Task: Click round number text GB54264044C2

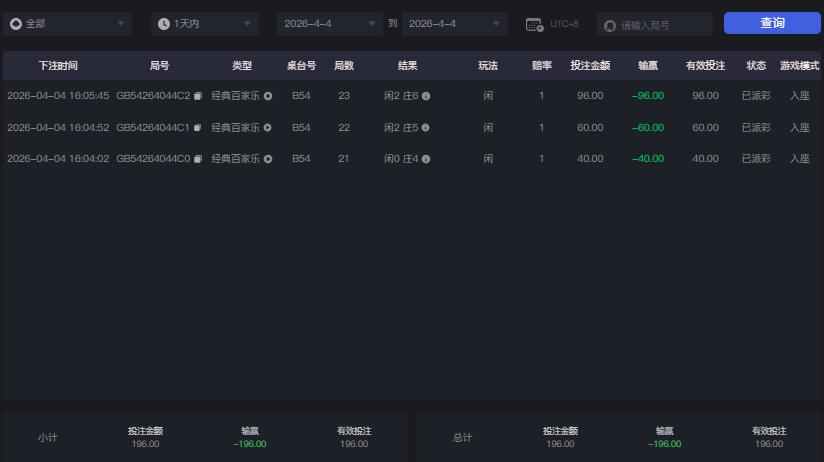Action: point(153,96)
